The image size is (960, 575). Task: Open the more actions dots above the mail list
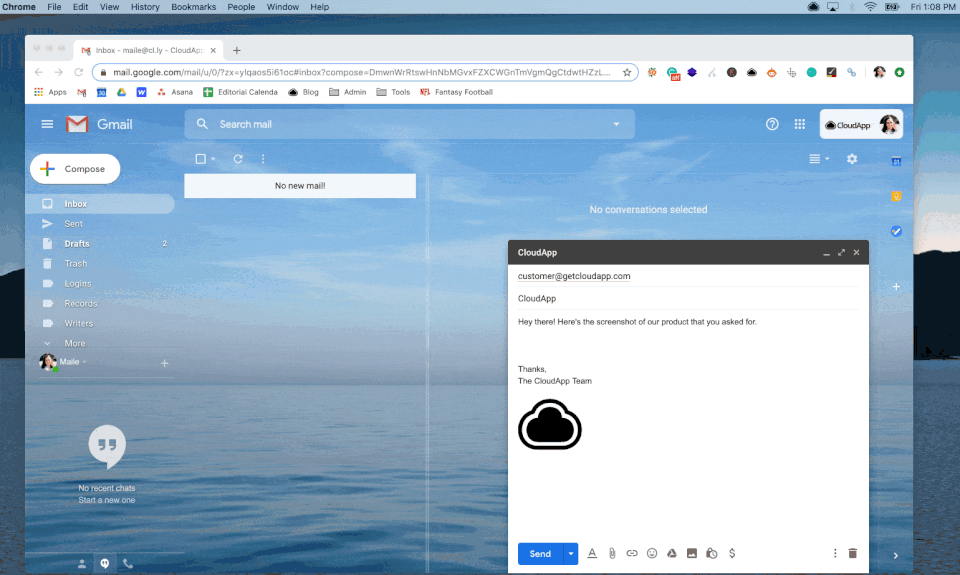pyautogui.click(x=263, y=159)
